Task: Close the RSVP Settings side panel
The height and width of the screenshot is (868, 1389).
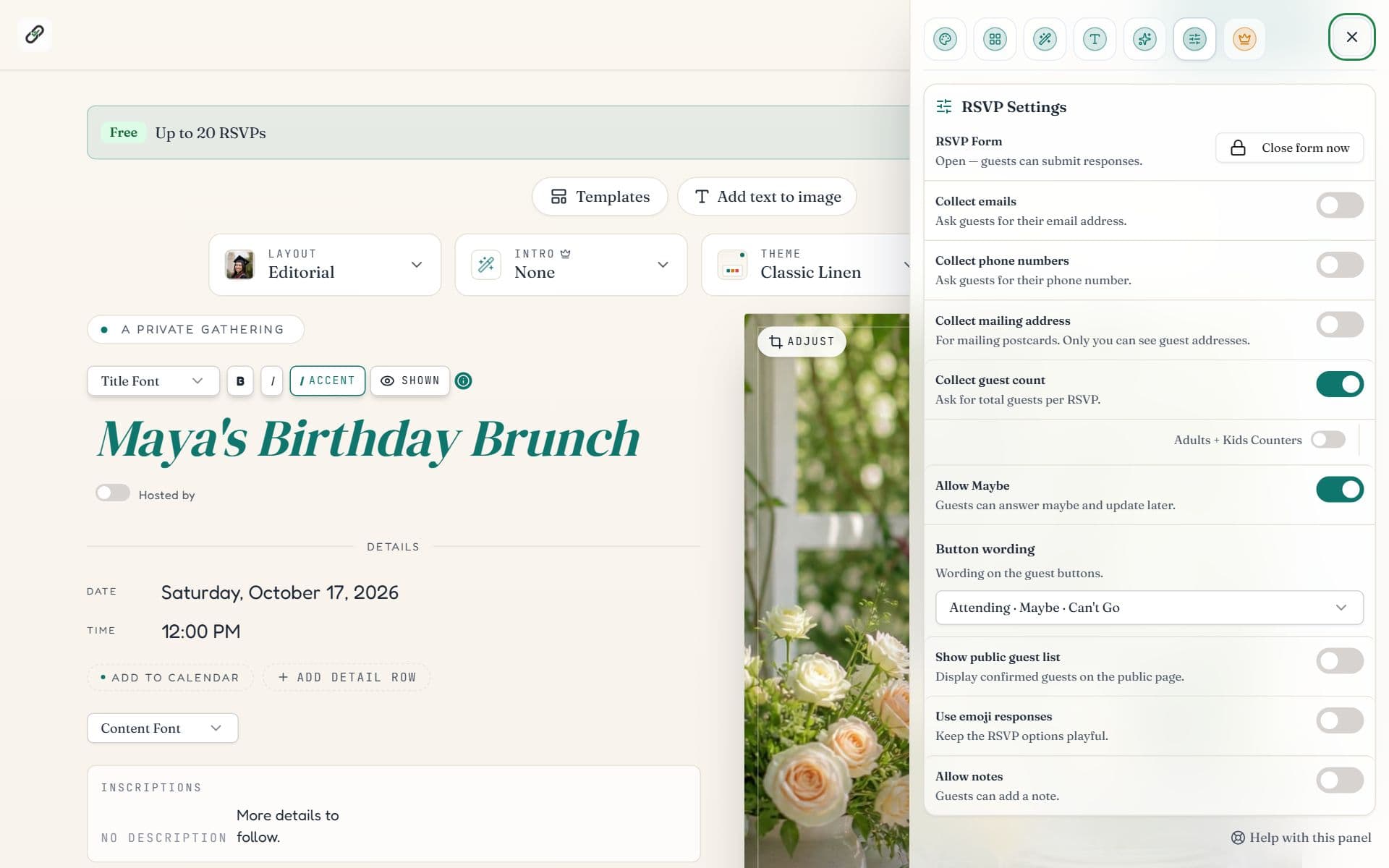Action: pos(1351,37)
